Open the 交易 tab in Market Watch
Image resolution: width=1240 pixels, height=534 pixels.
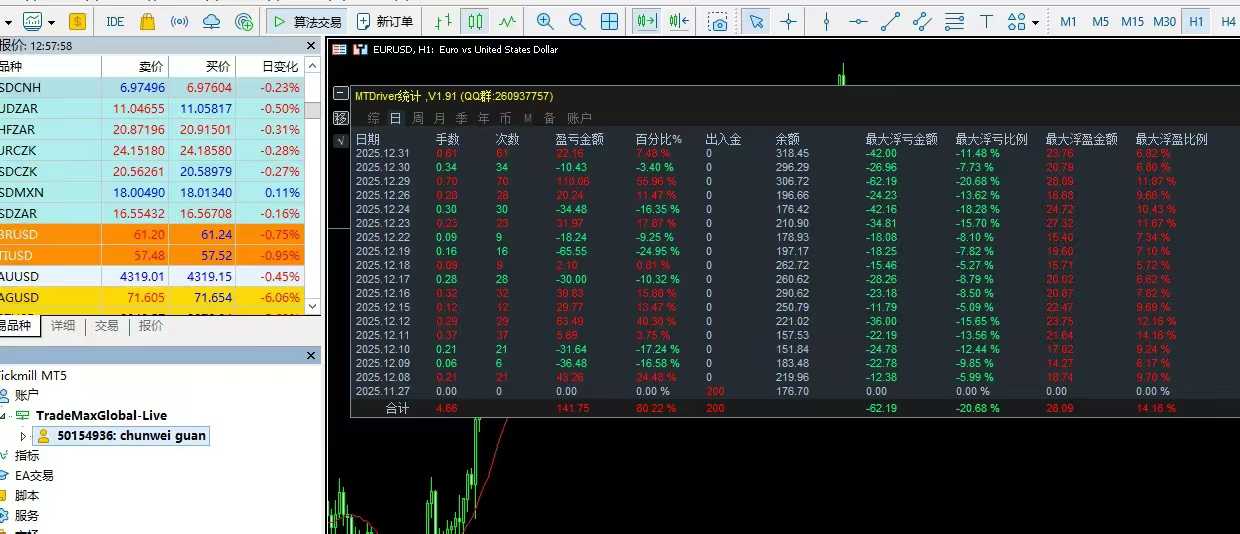[106, 326]
